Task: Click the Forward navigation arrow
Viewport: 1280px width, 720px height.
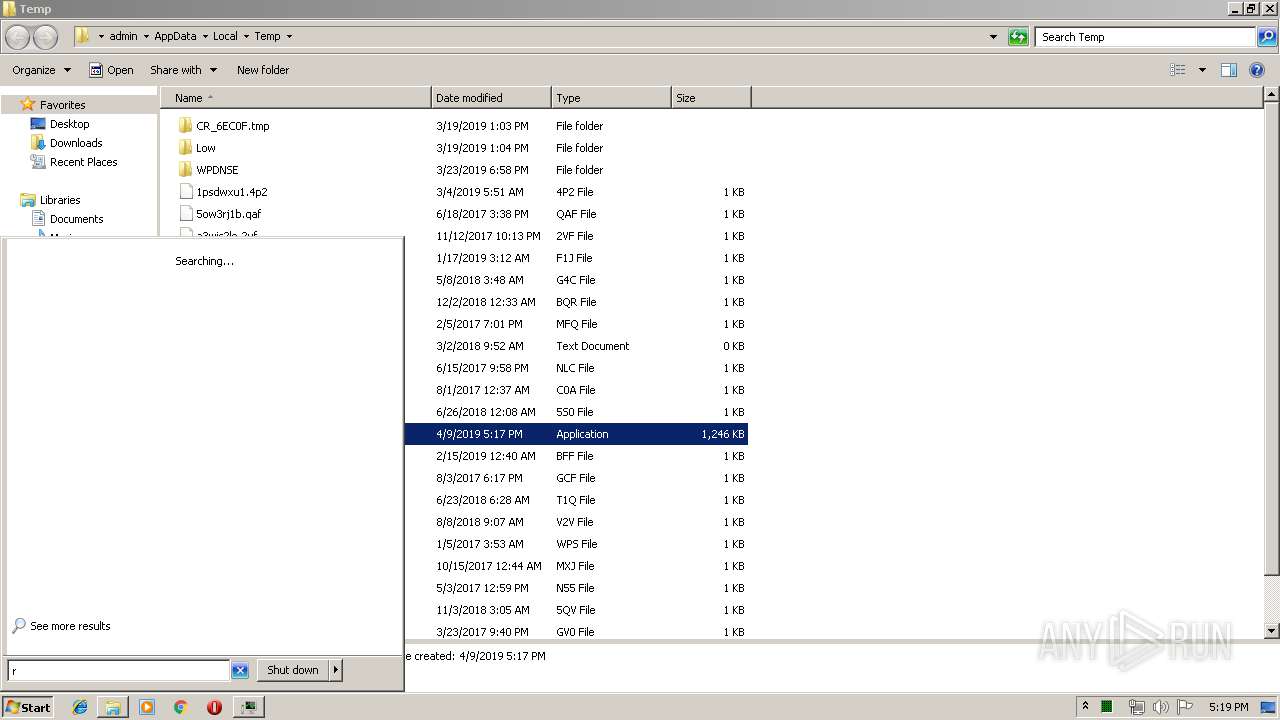Action: pyautogui.click(x=46, y=37)
